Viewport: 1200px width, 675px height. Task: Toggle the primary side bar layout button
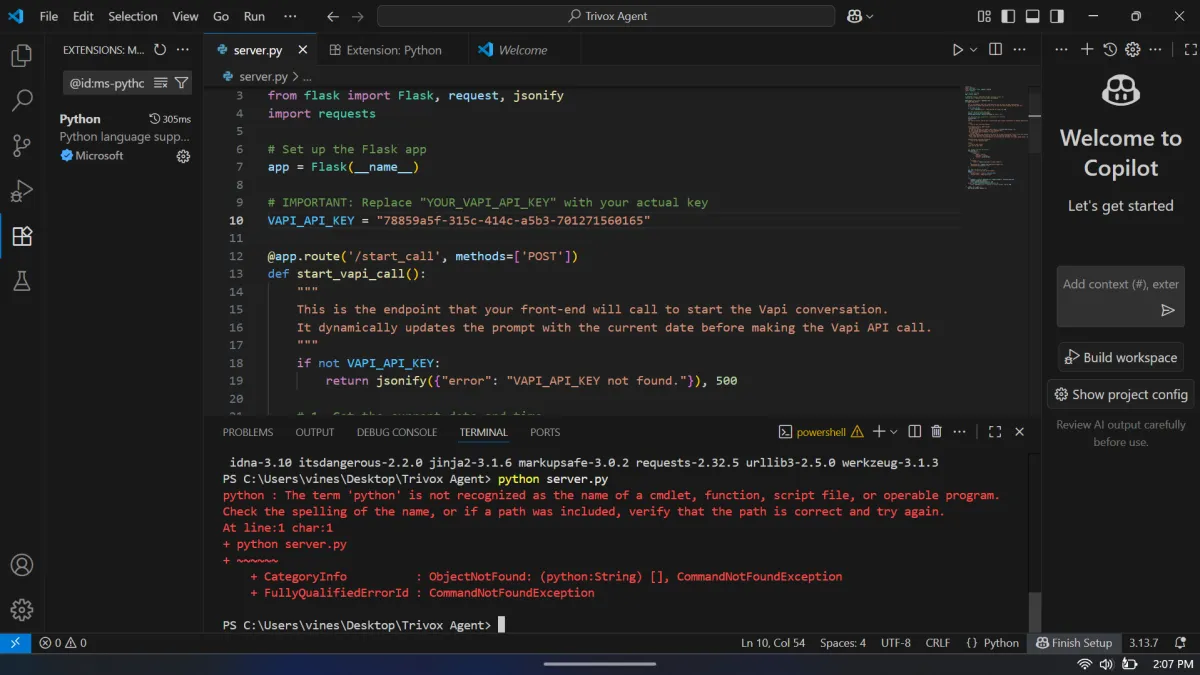[1008, 16]
